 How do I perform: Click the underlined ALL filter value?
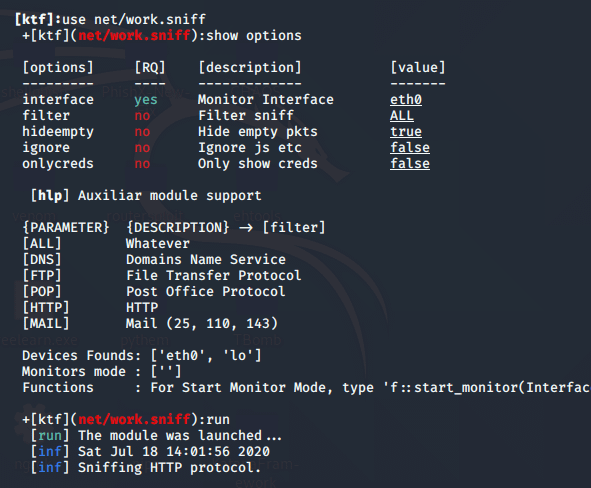401,115
